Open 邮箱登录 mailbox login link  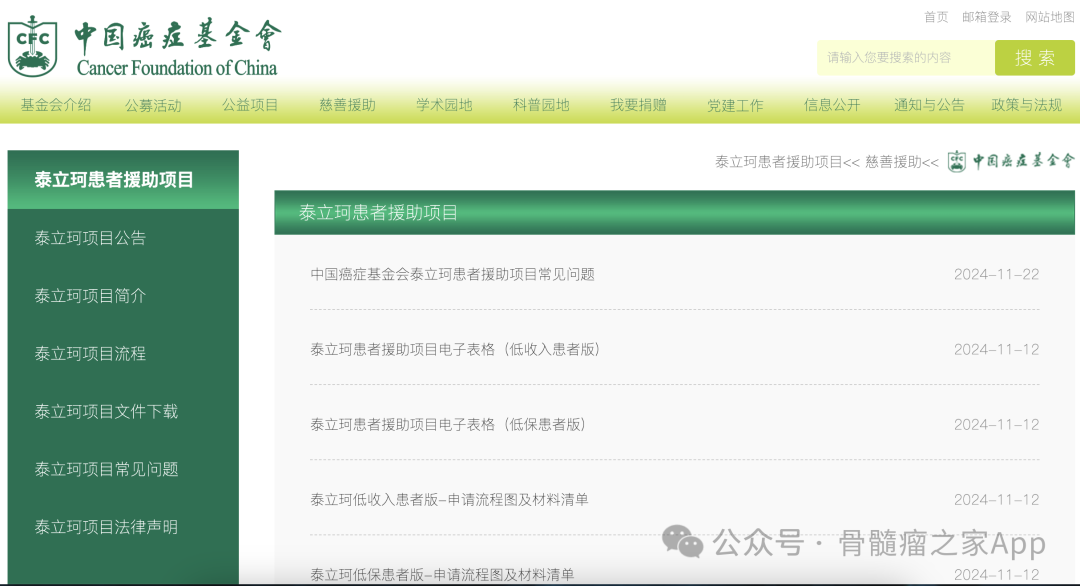coord(986,17)
